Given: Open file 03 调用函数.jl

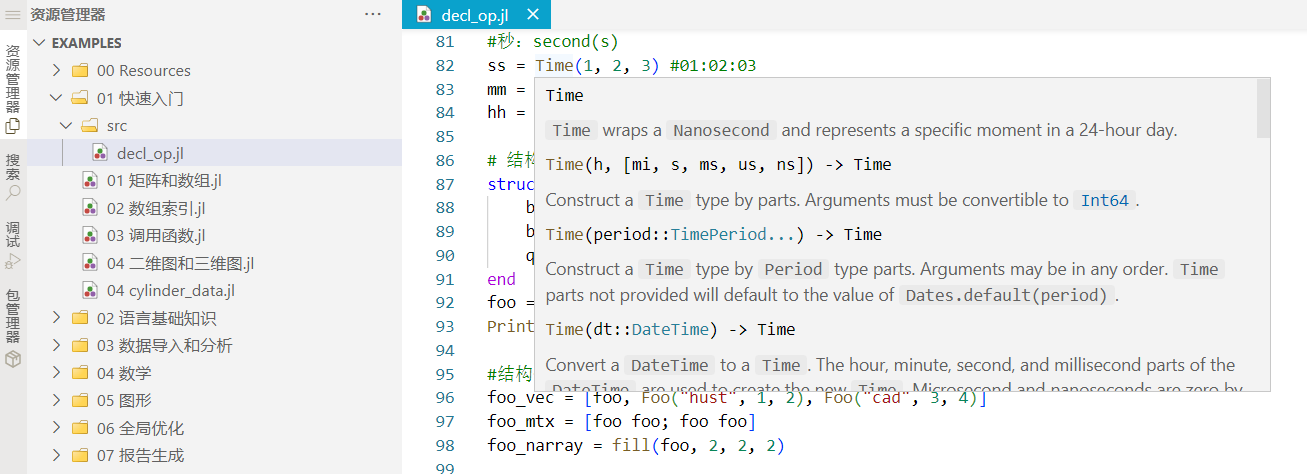Looking at the screenshot, I should coord(156,236).
